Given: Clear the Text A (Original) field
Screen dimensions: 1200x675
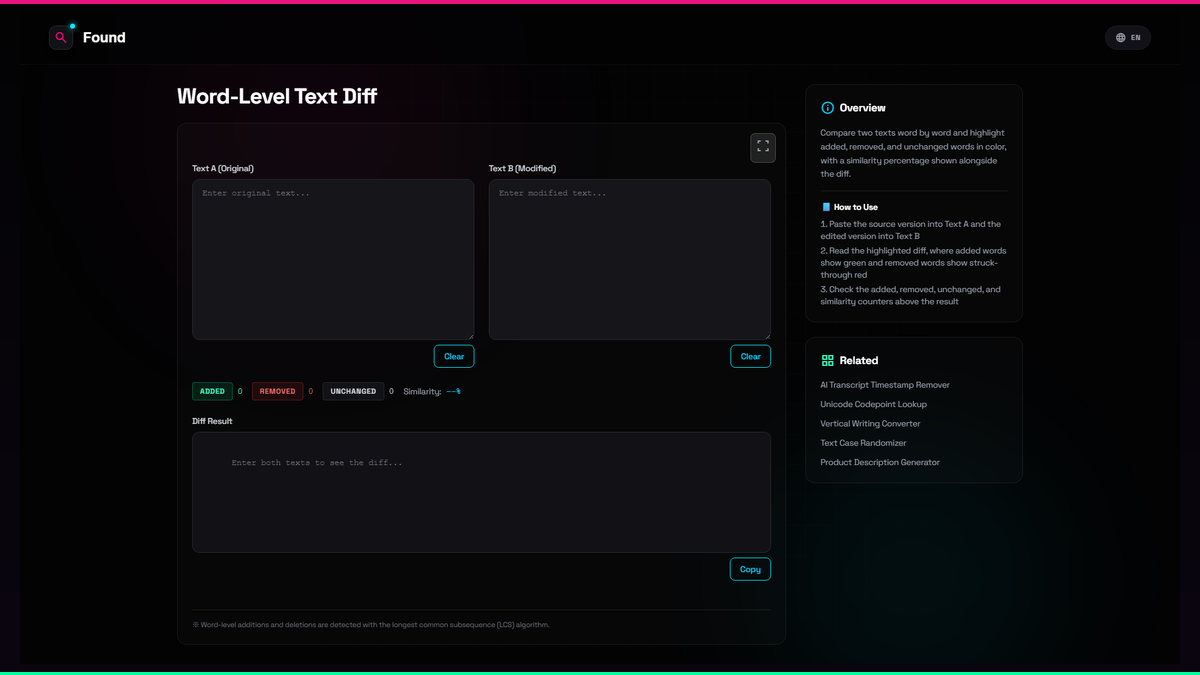Looking at the screenshot, I should (454, 356).
